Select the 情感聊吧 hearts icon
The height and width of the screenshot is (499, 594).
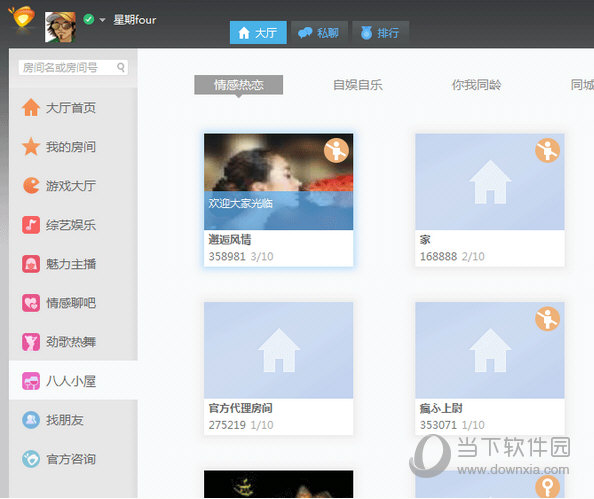31,303
